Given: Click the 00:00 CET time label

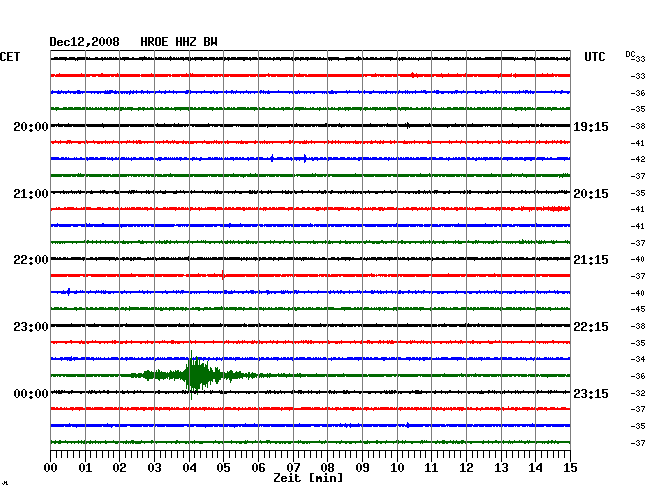Looking at the screenshot, I should [31, 394].
